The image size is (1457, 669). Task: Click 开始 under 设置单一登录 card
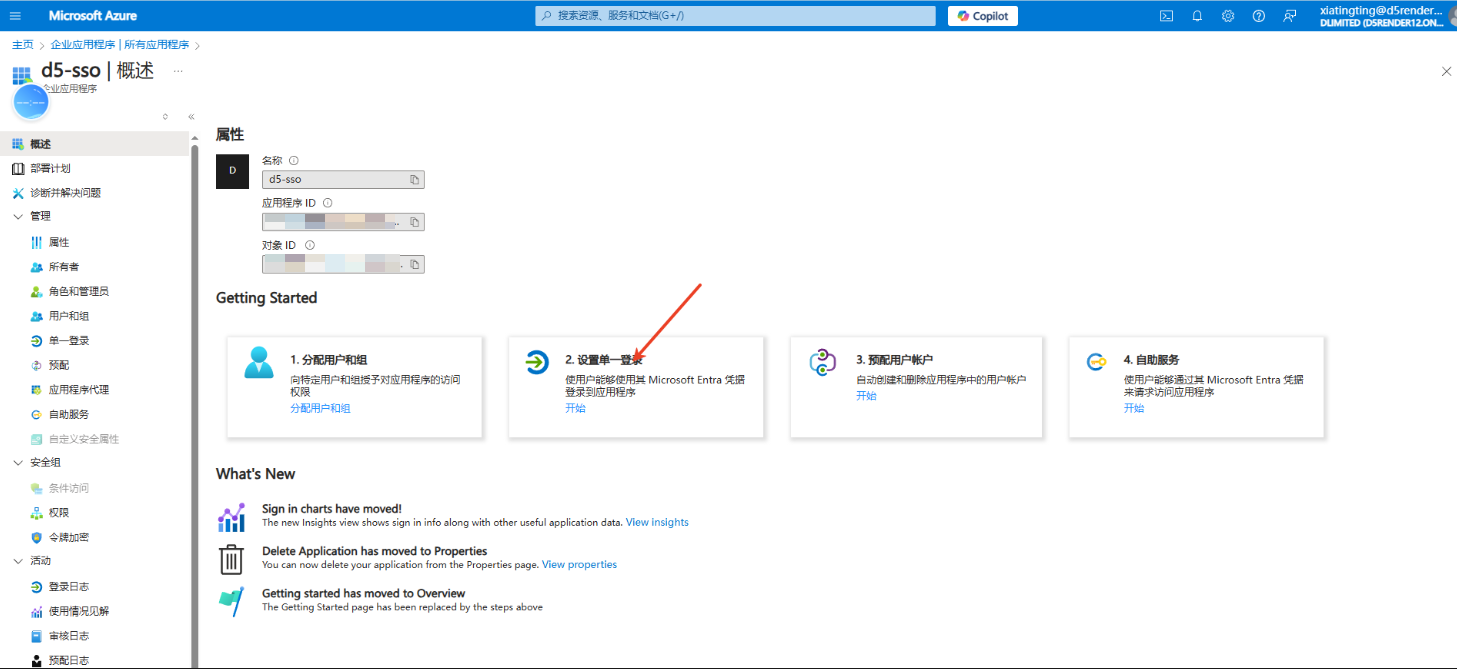point(575,408)
